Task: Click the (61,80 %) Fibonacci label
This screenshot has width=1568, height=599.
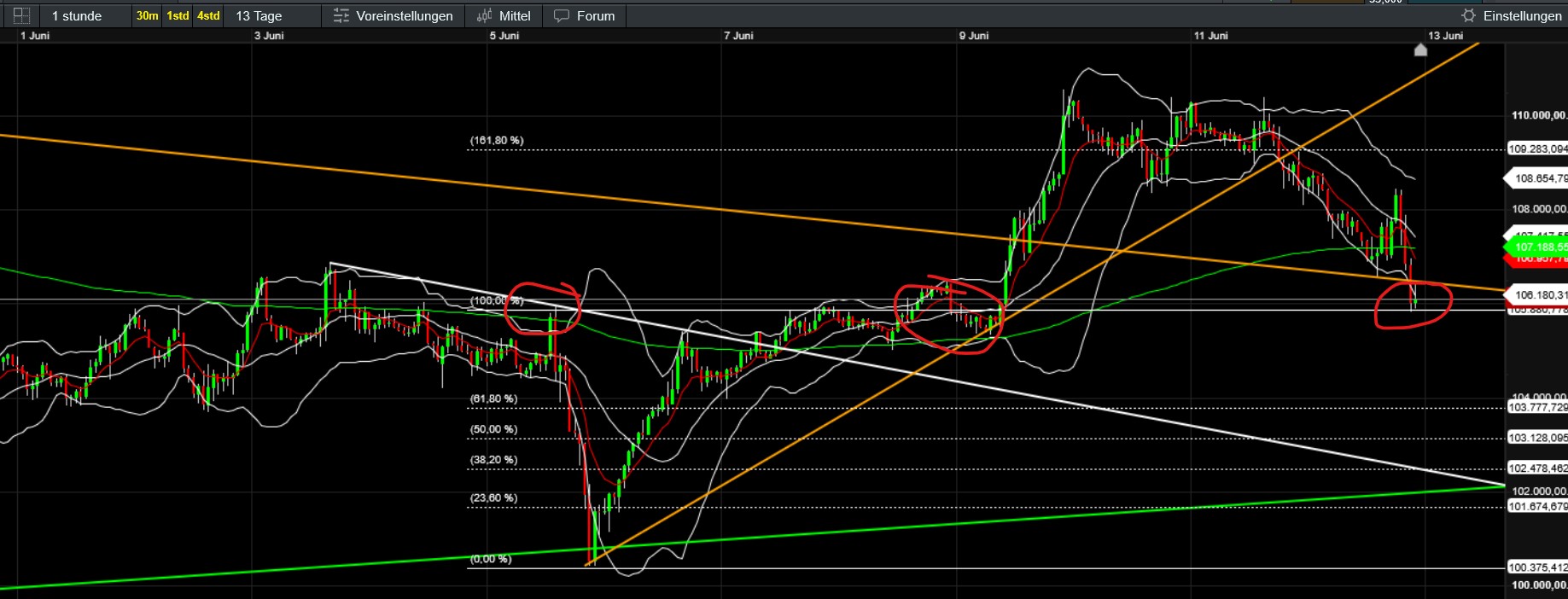Action: pos(493,398)
